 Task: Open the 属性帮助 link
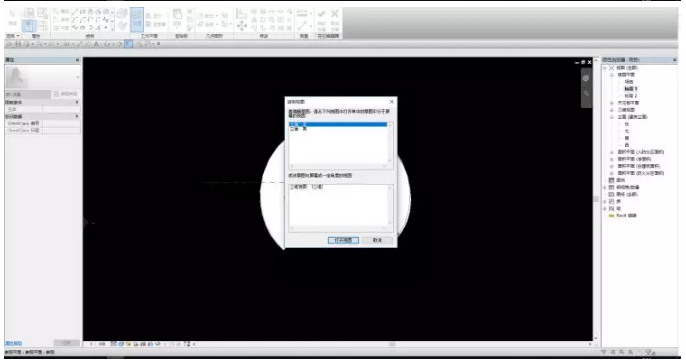coord(13,343)
